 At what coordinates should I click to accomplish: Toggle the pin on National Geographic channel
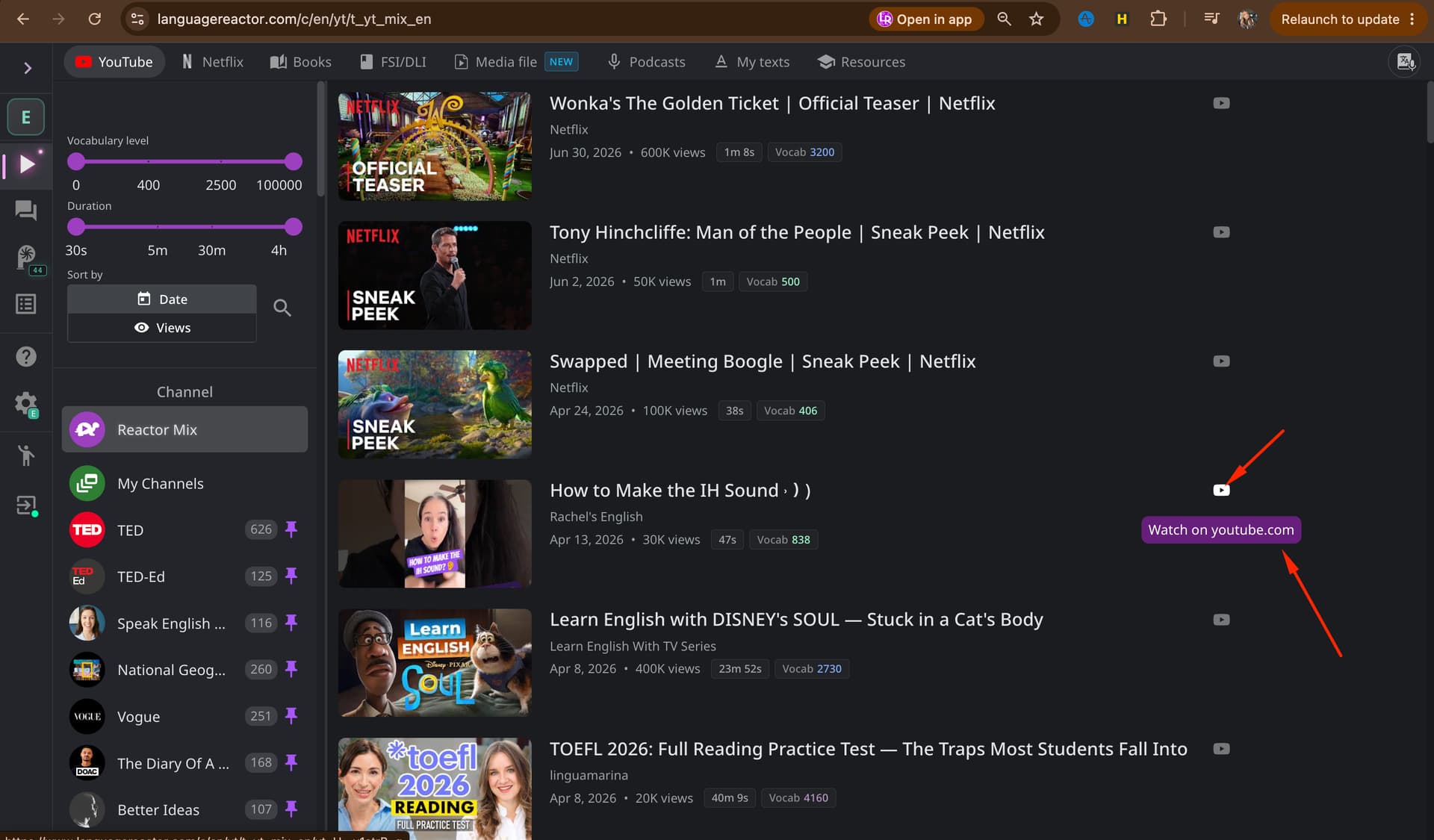coord(291,669)
